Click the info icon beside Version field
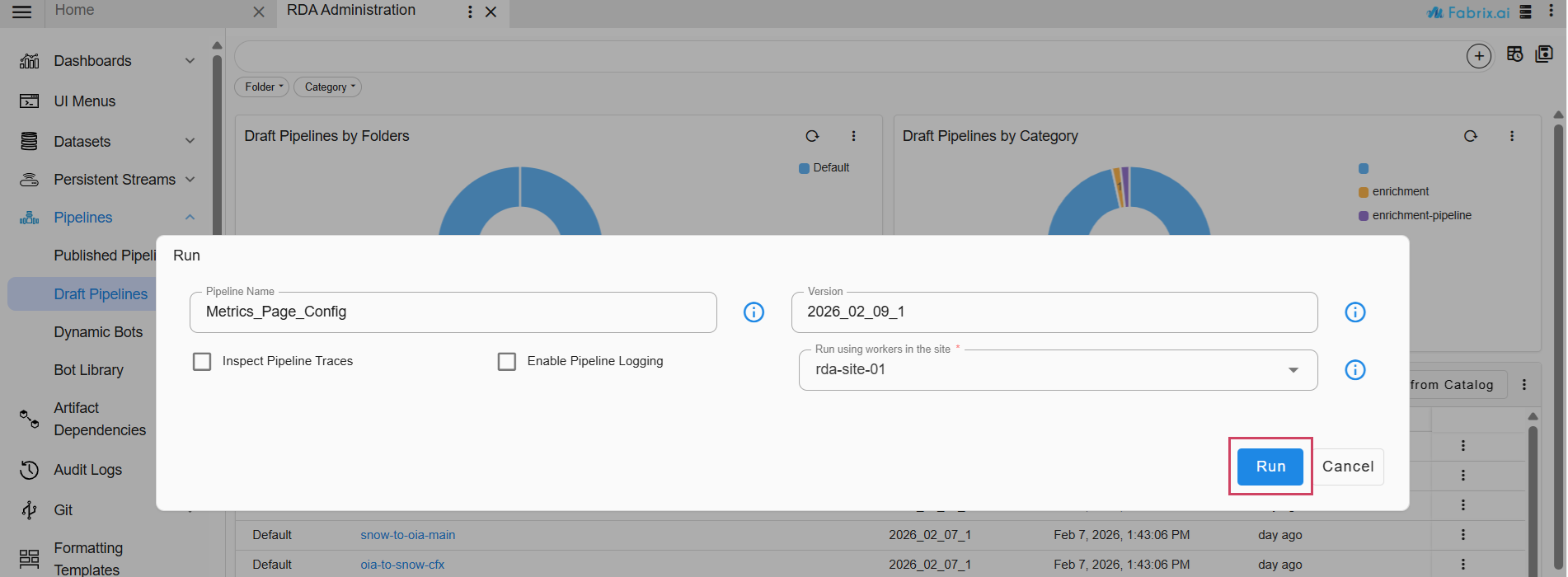Image resolution: width=1568 pixels, height=577 pixels. [x=1354, y=312]
